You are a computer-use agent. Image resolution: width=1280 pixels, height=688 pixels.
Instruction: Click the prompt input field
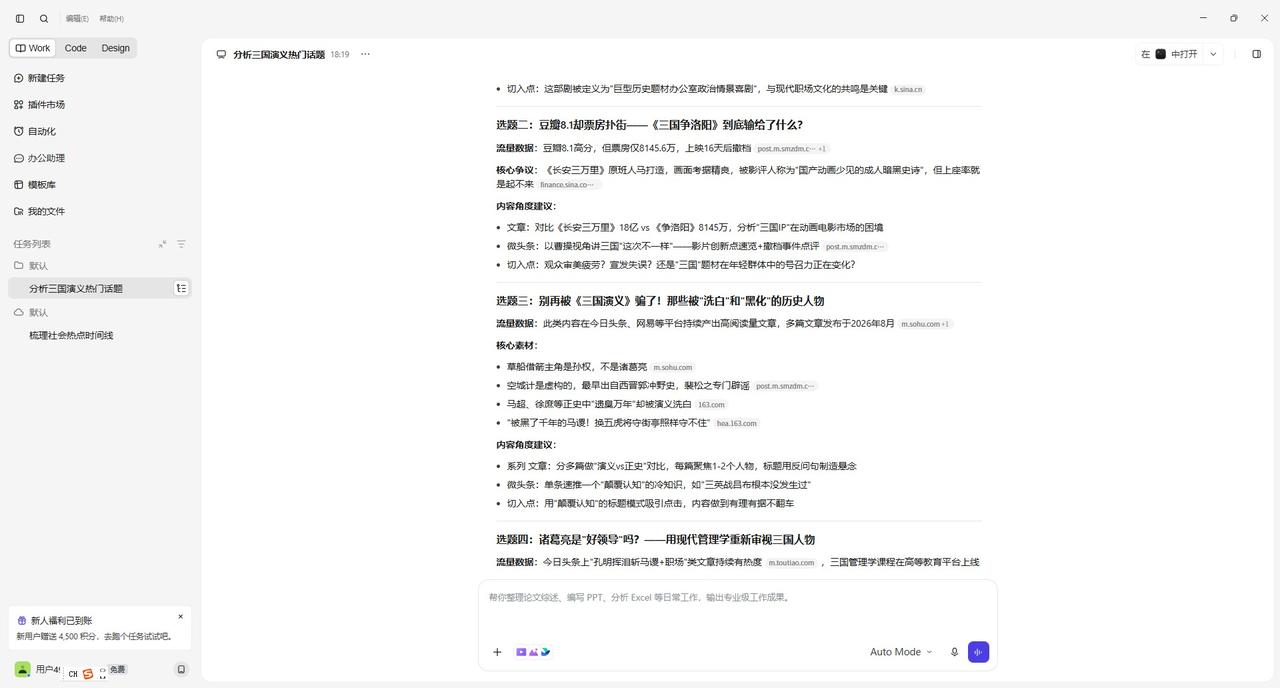coord(738,598)
